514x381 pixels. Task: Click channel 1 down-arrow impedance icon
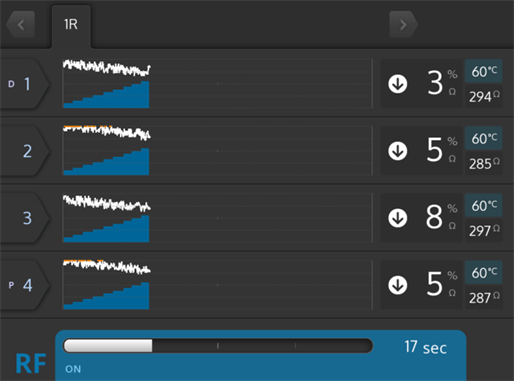pyautogui.click(x=398, y=84)
